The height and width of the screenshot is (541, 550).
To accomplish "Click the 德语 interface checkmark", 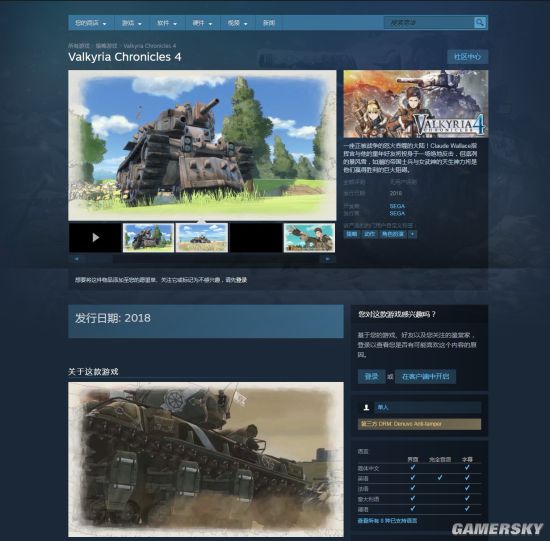I will click(413, 508).
